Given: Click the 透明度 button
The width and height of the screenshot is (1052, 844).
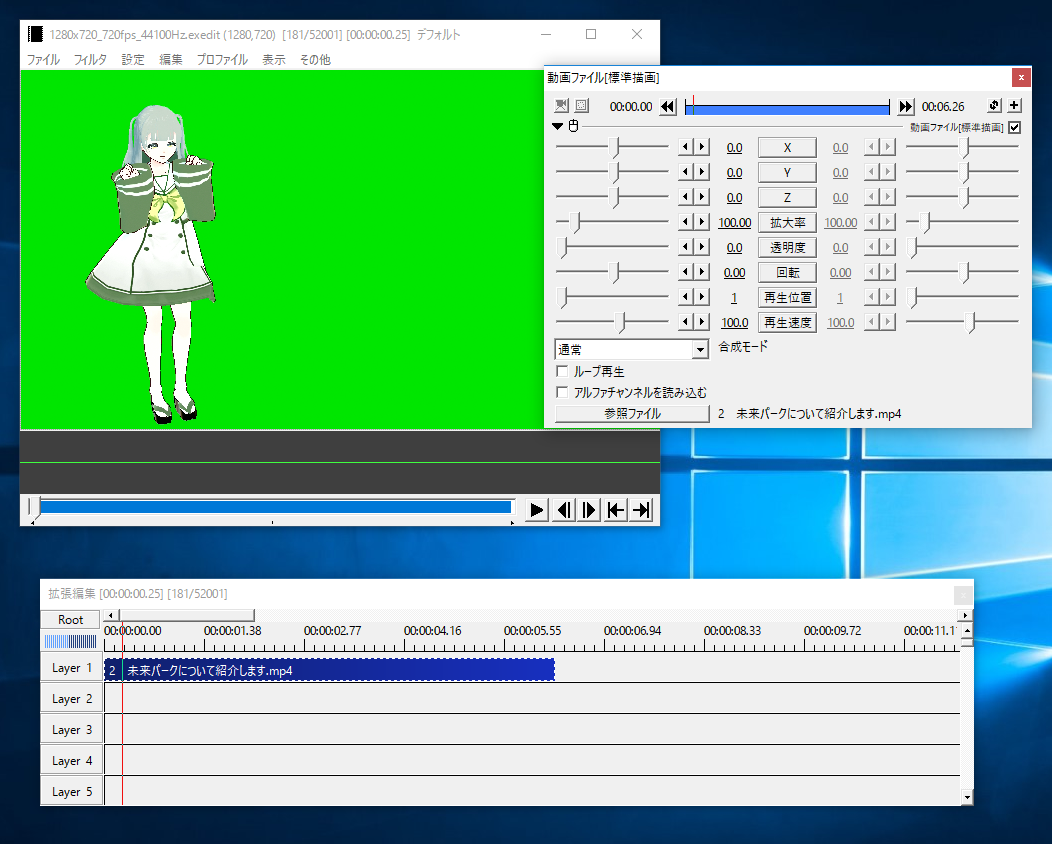Looking at the screenshot, I should tap(787, 248).
